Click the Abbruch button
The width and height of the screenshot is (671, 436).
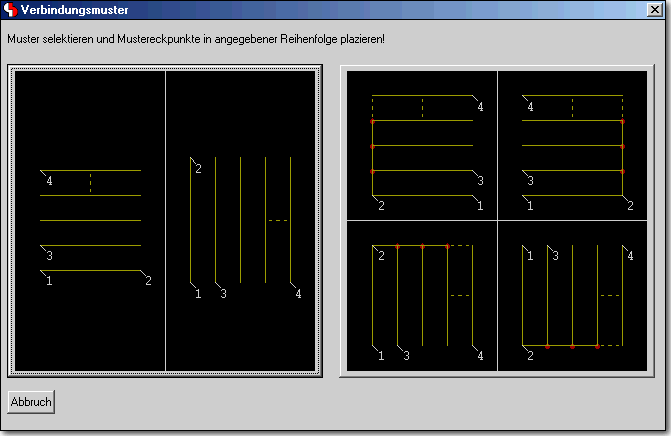tap(31, 401)
